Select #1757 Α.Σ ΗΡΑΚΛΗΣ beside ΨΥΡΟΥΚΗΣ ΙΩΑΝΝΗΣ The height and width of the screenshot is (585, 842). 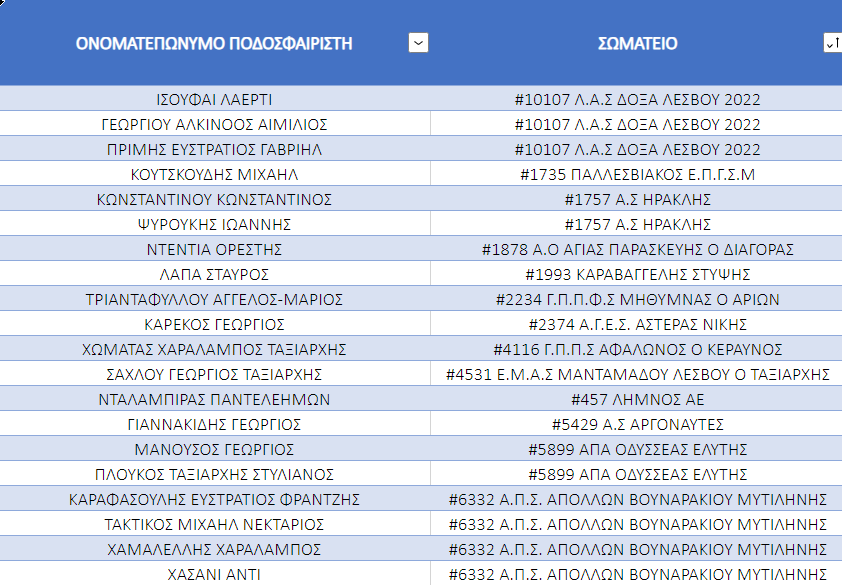click(x=636, y=223)
